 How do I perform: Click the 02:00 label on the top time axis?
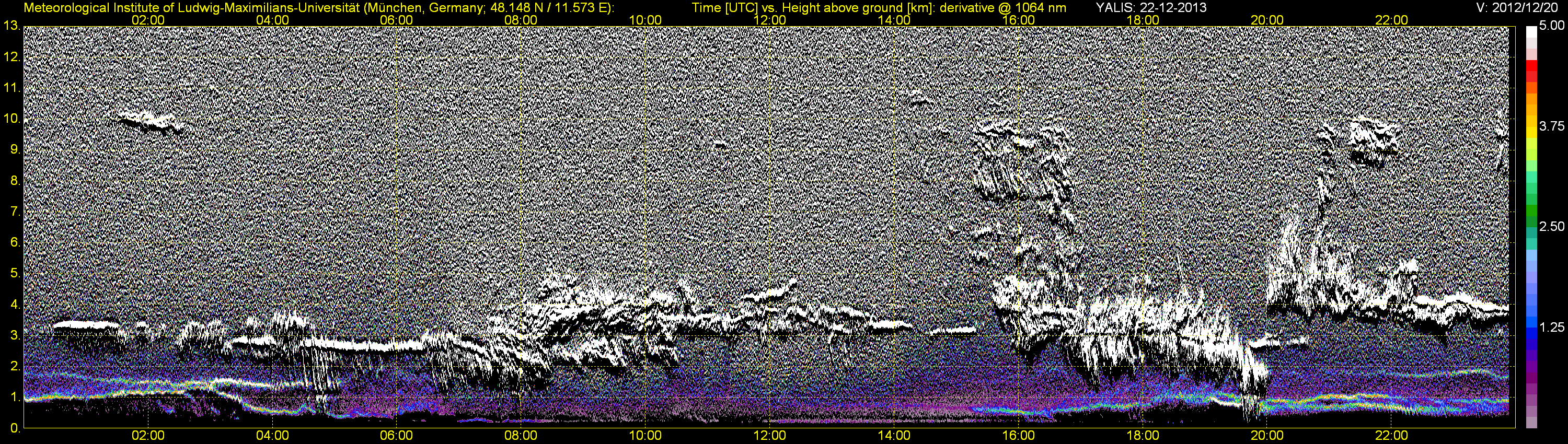[x=148, y=20]
